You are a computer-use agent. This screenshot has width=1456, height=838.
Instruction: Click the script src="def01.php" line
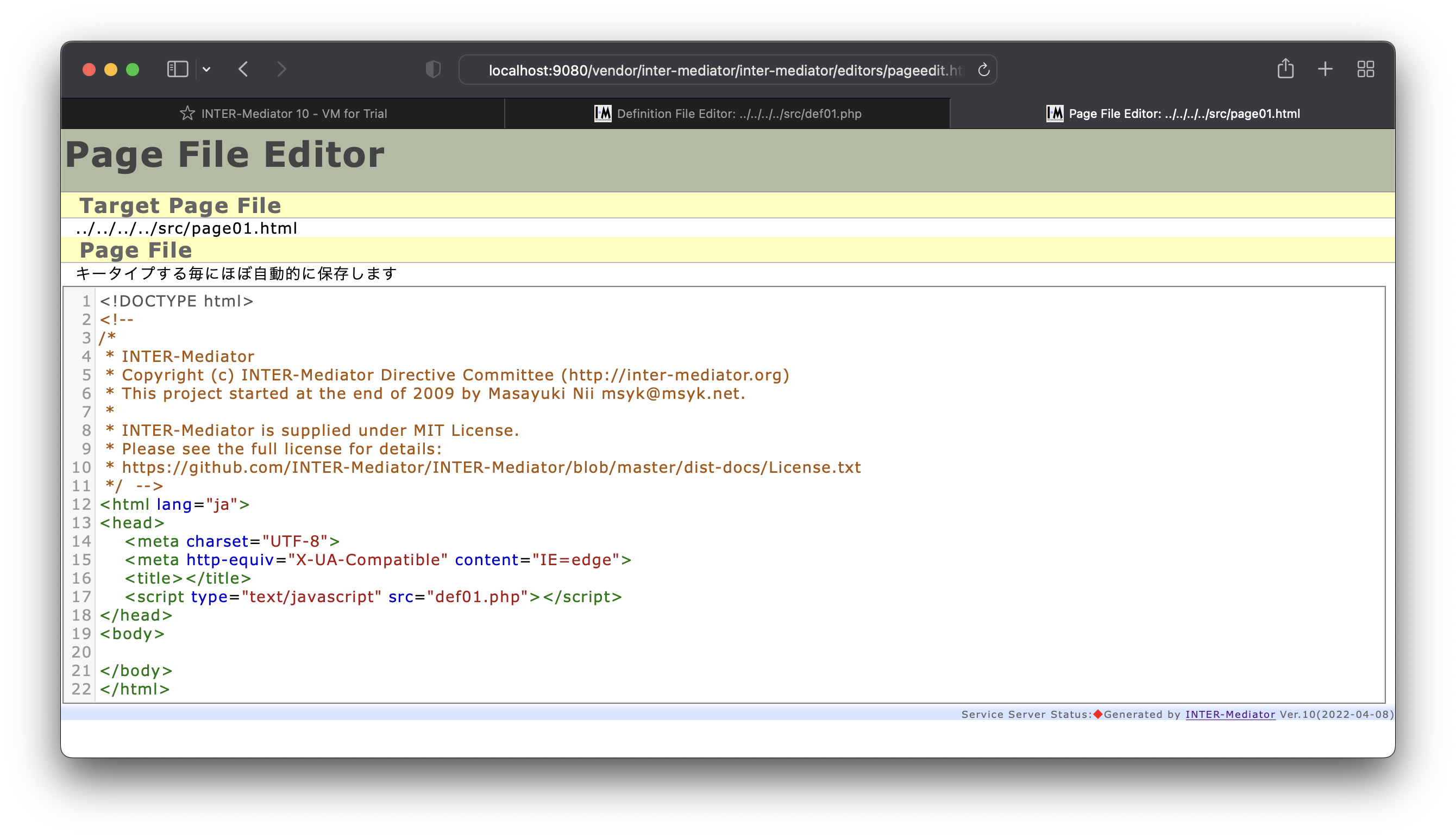373,597
